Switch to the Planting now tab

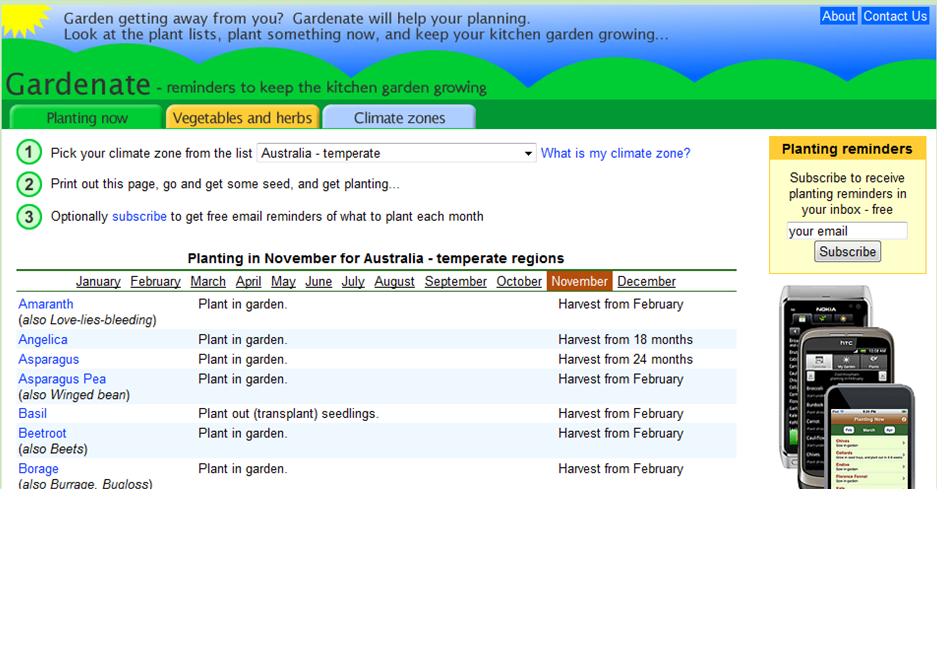[86, 118]
